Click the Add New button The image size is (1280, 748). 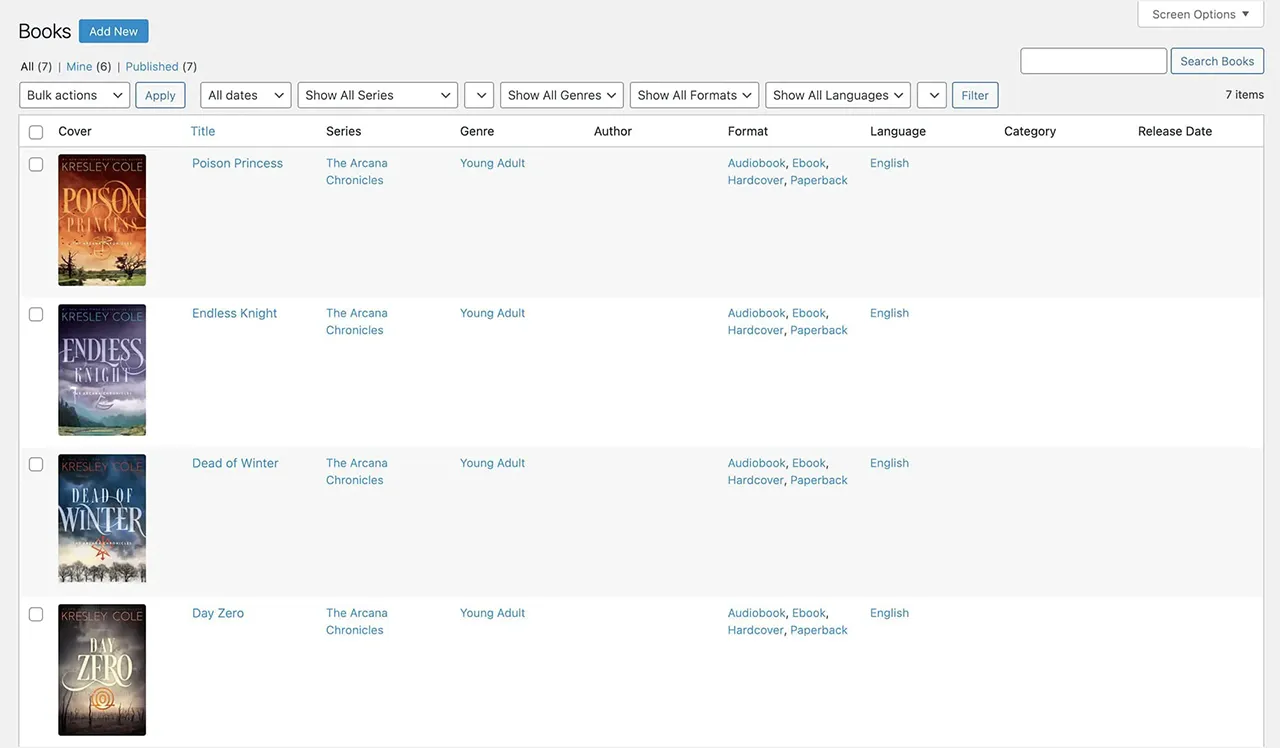point(113,30)
